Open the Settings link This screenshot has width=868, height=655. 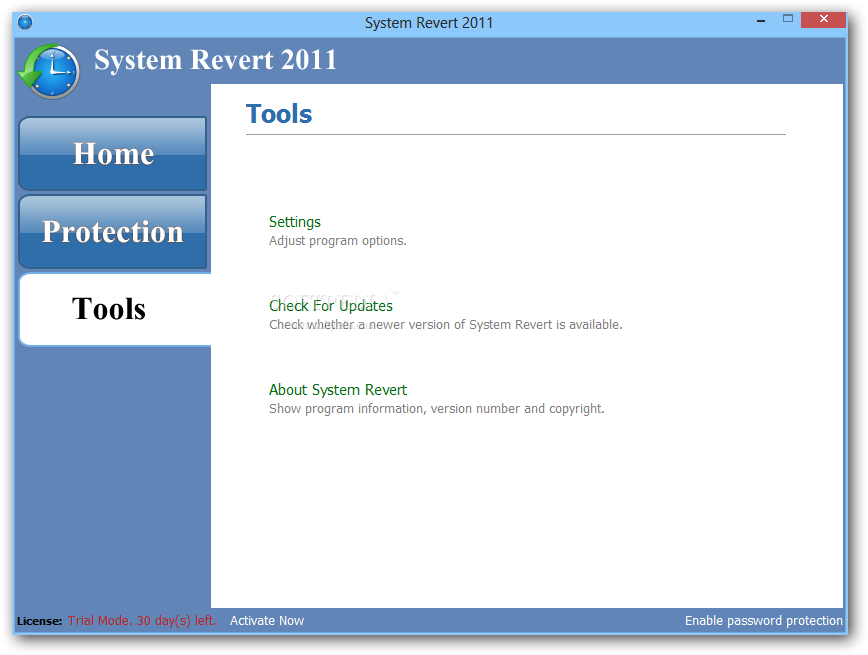click(x=294, y=222)
